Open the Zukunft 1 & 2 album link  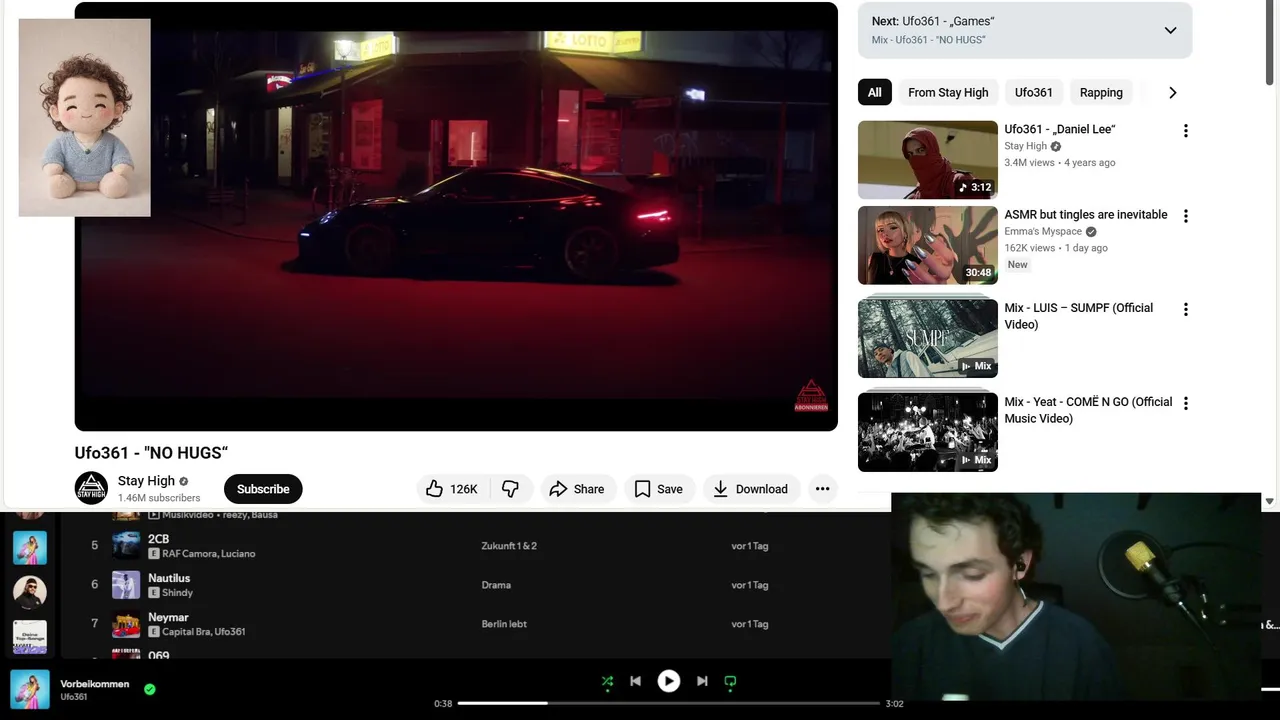[509, 546]
